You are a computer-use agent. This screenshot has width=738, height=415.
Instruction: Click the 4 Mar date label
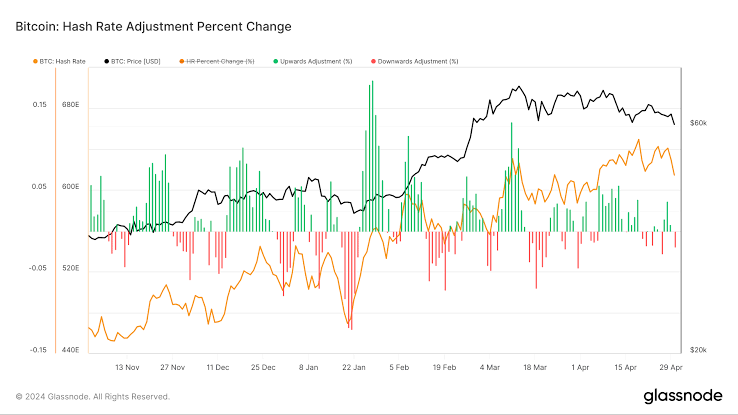click(490, 367)
